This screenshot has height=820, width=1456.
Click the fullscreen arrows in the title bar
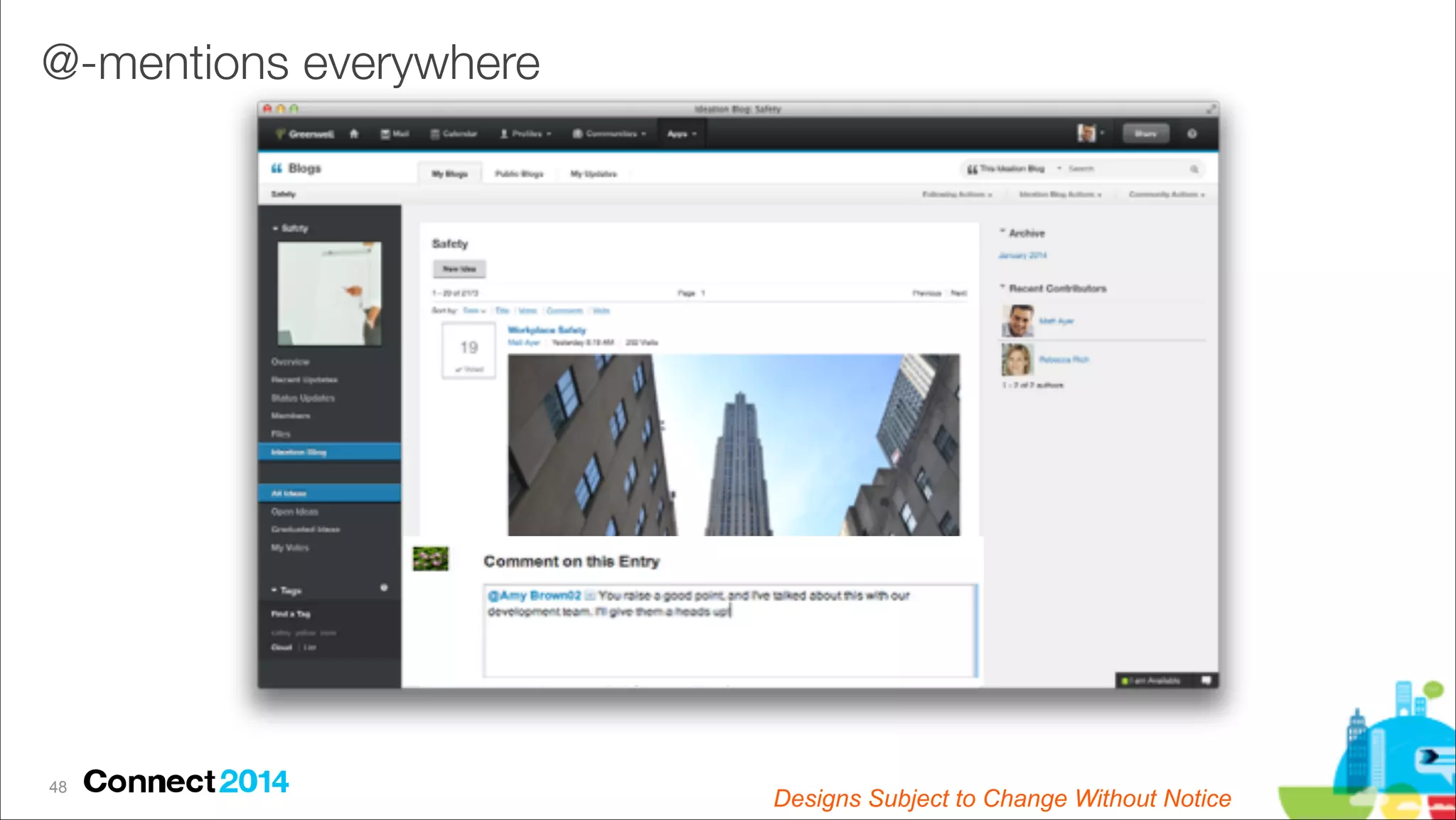[1211, 109]
